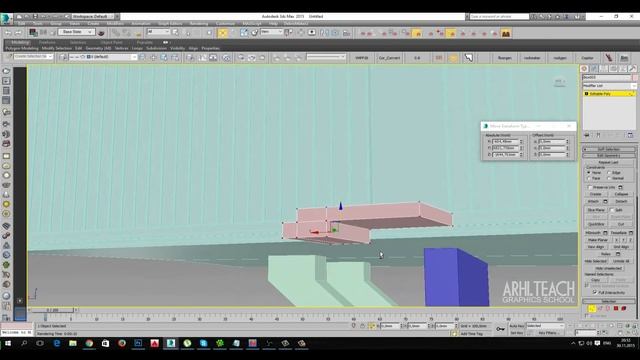Image resolution: width=640 pixels, height=360 pixels.
Task: Click the Undo arrow in main toolbar
Action: (8, 32)
